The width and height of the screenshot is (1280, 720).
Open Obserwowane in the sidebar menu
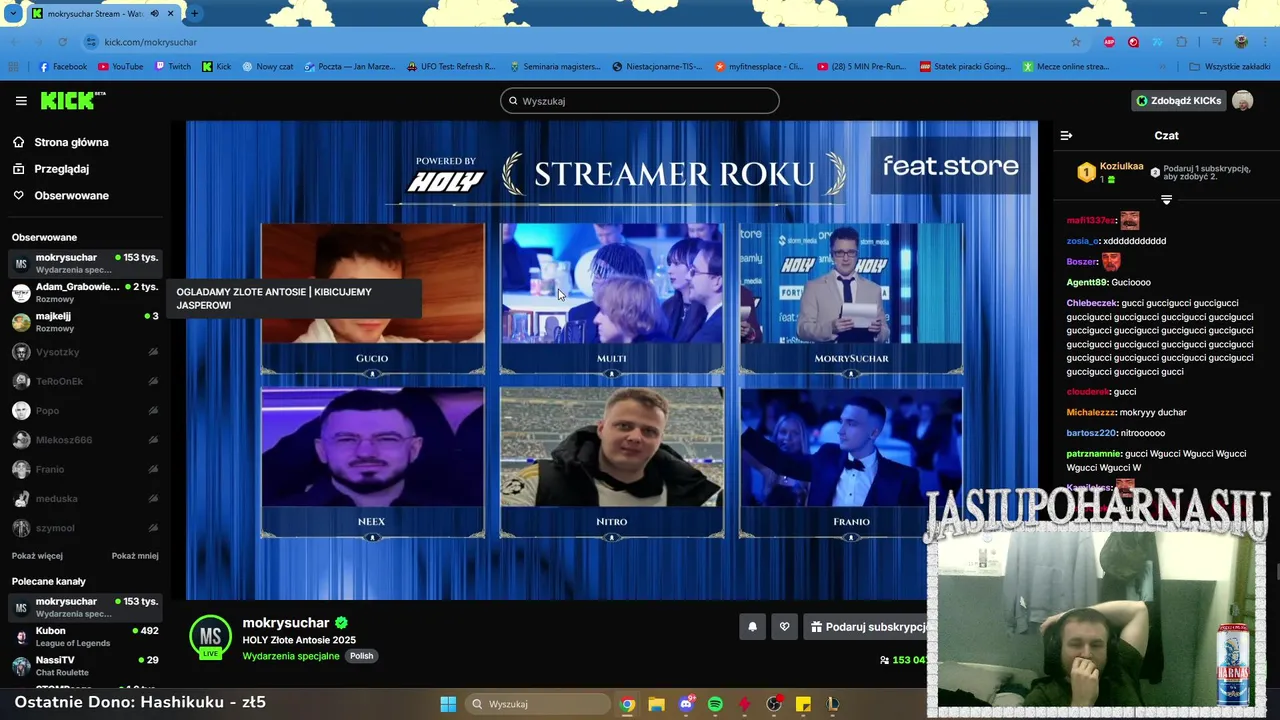coord(61,195)
